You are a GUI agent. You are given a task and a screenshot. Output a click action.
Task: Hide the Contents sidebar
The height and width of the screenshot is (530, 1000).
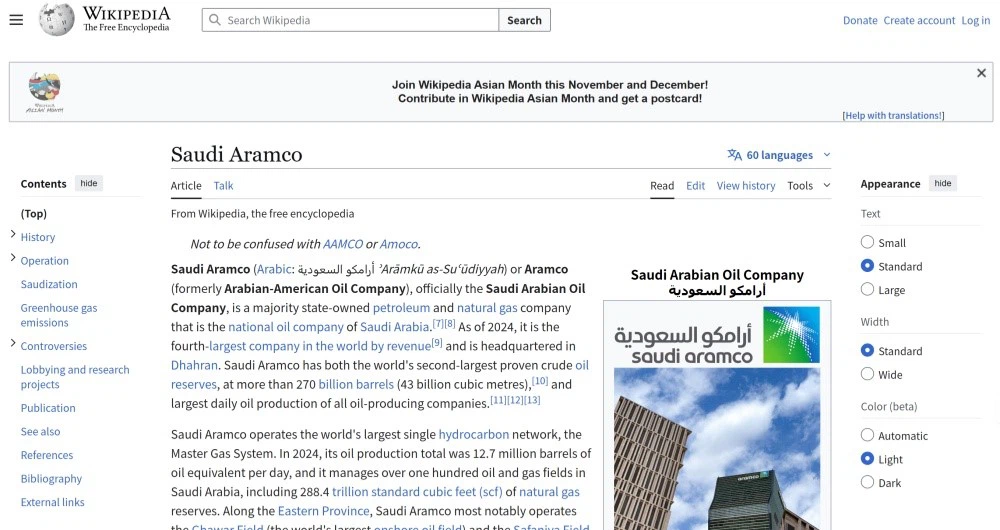(89, 183)
